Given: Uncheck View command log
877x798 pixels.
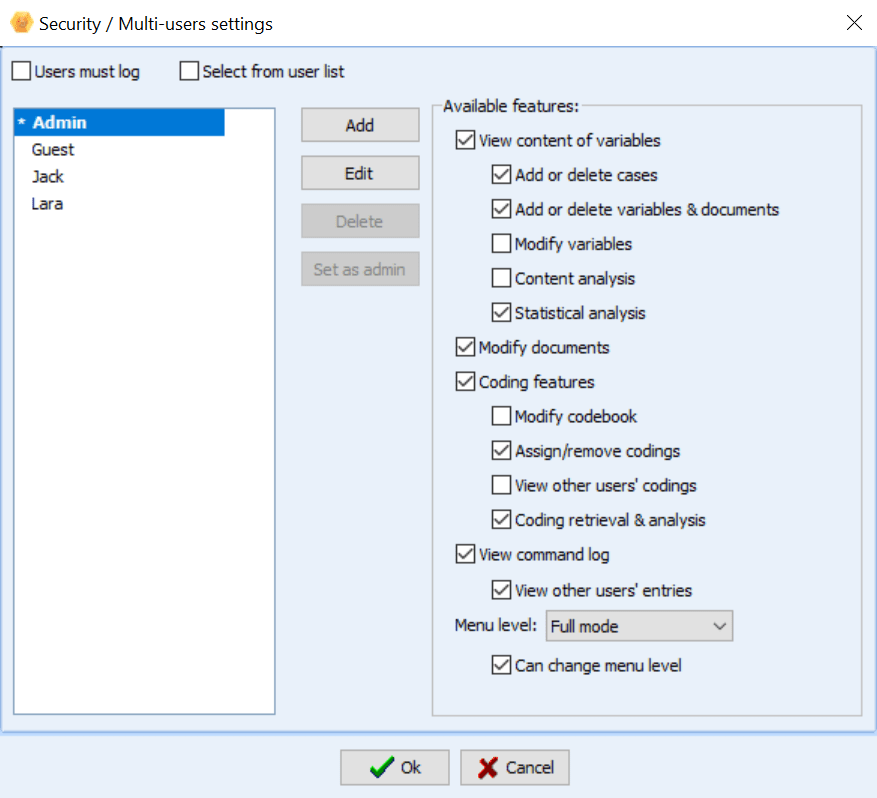Looking at the screenshot, I should 465,554.
